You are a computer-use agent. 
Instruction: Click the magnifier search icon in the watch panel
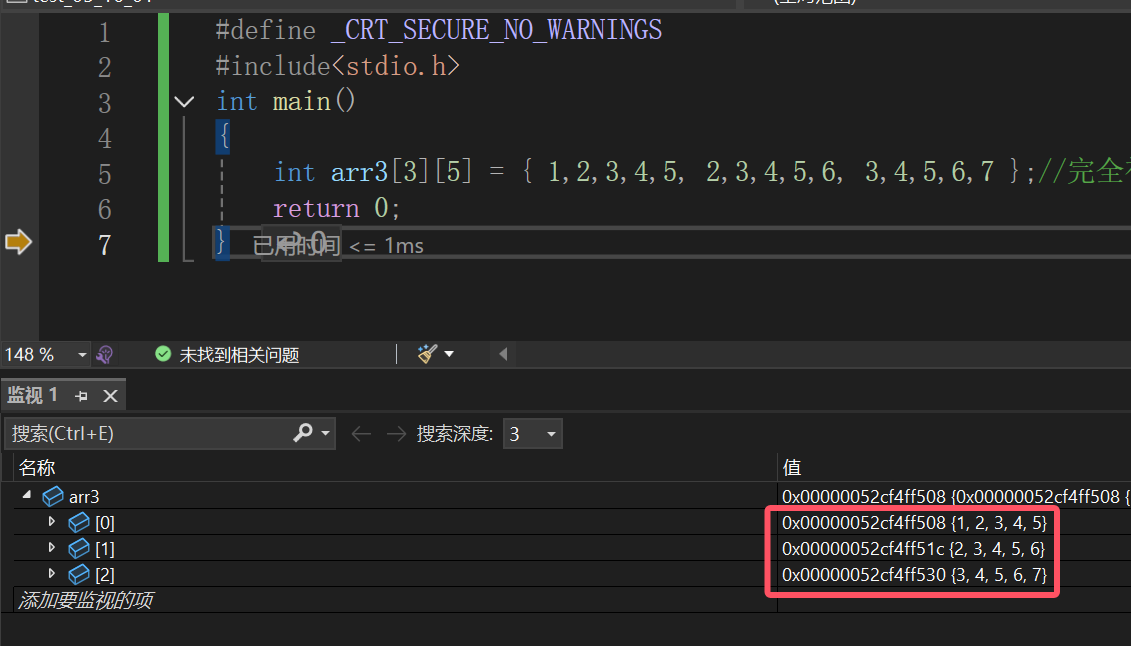click(x=303, y=433)
